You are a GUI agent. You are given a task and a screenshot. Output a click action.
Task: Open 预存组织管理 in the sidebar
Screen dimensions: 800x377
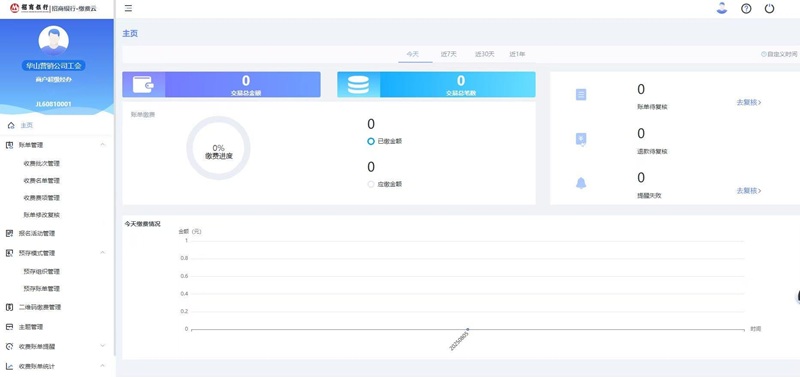click(x=42, y=272)
